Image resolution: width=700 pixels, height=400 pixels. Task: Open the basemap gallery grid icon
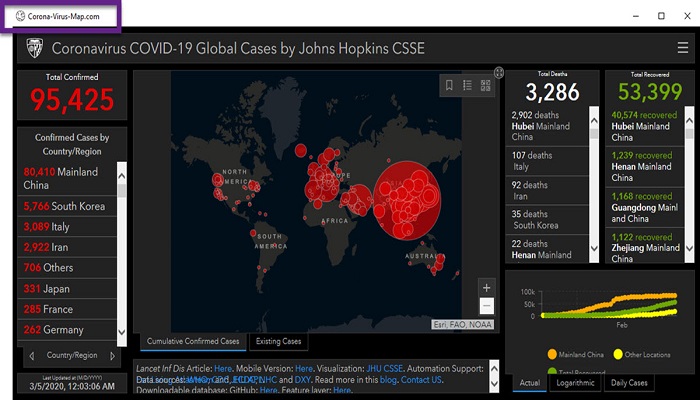pos(484,85)
